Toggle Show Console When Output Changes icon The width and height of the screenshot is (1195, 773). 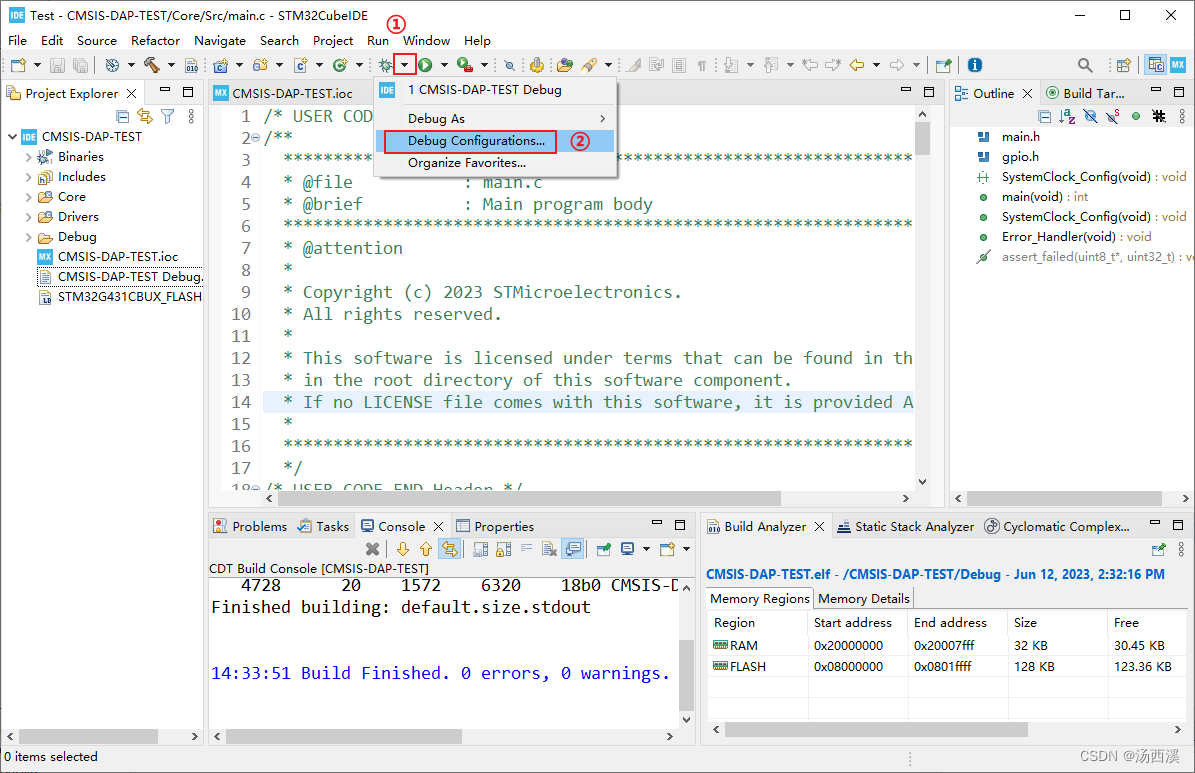click(572, 549)
